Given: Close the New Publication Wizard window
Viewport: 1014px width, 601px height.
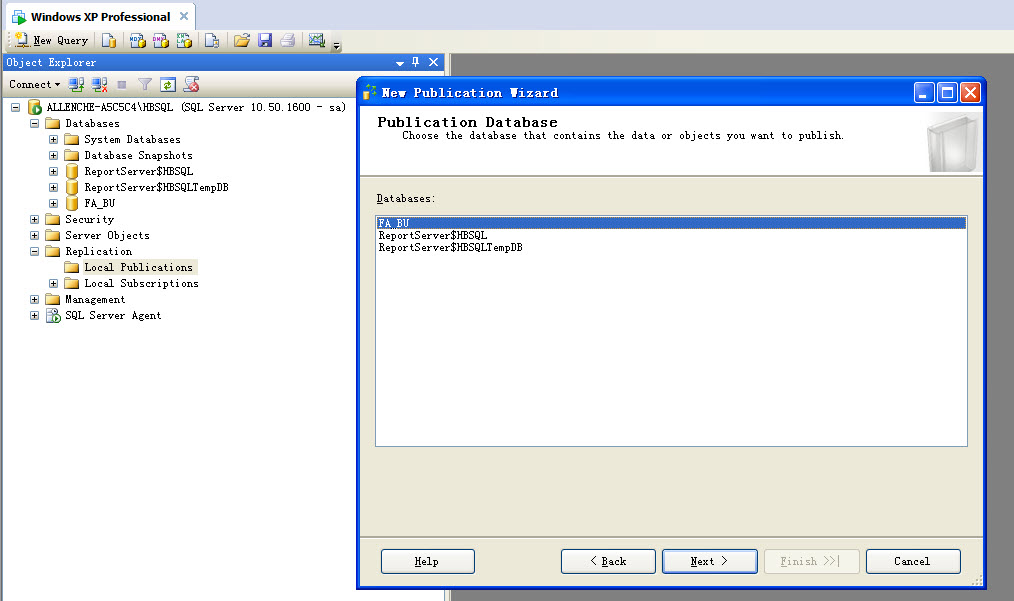Looking at the screenshot, I should point(970,93).
